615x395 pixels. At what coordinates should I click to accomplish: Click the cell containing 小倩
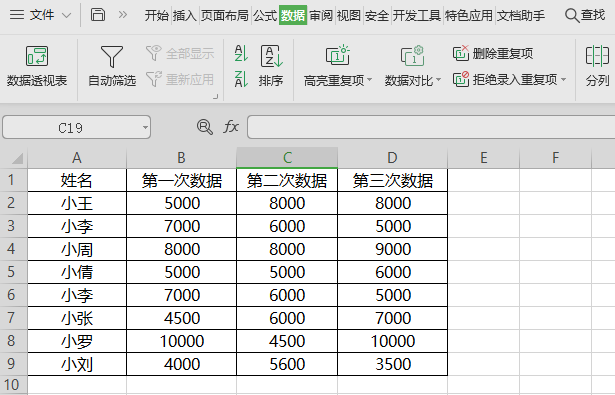coord(77,272)
